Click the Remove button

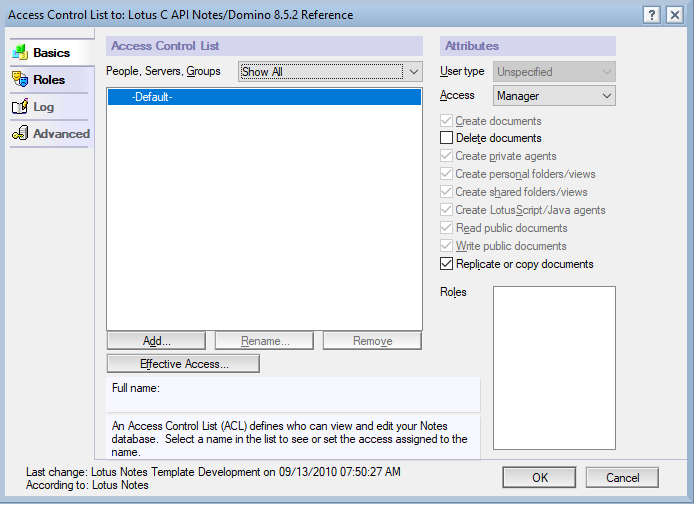tap(372, 341)
